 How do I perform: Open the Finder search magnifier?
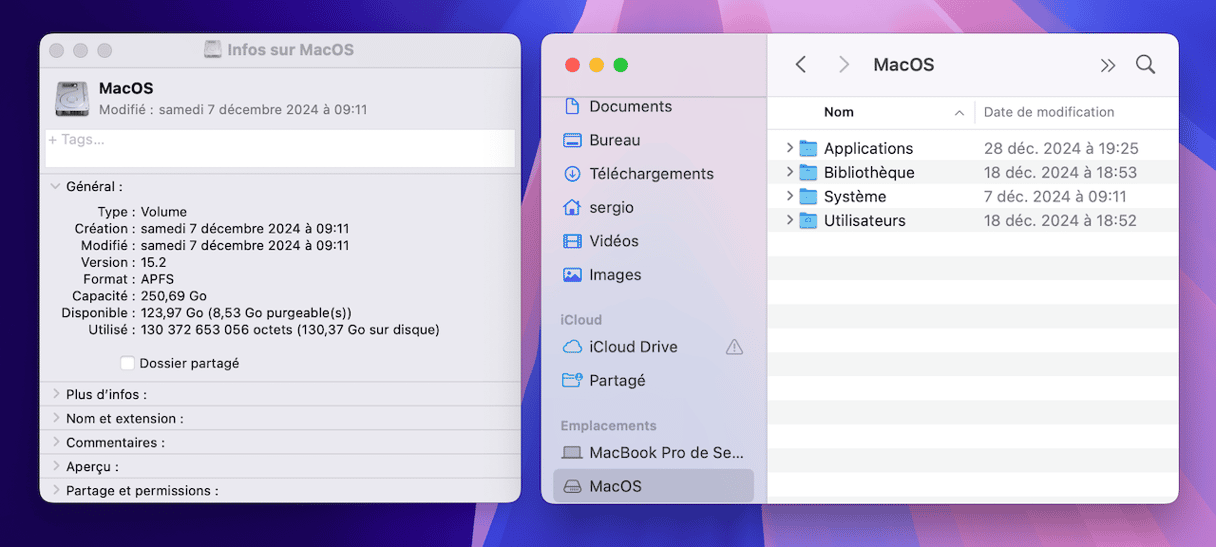(1146, 65)
